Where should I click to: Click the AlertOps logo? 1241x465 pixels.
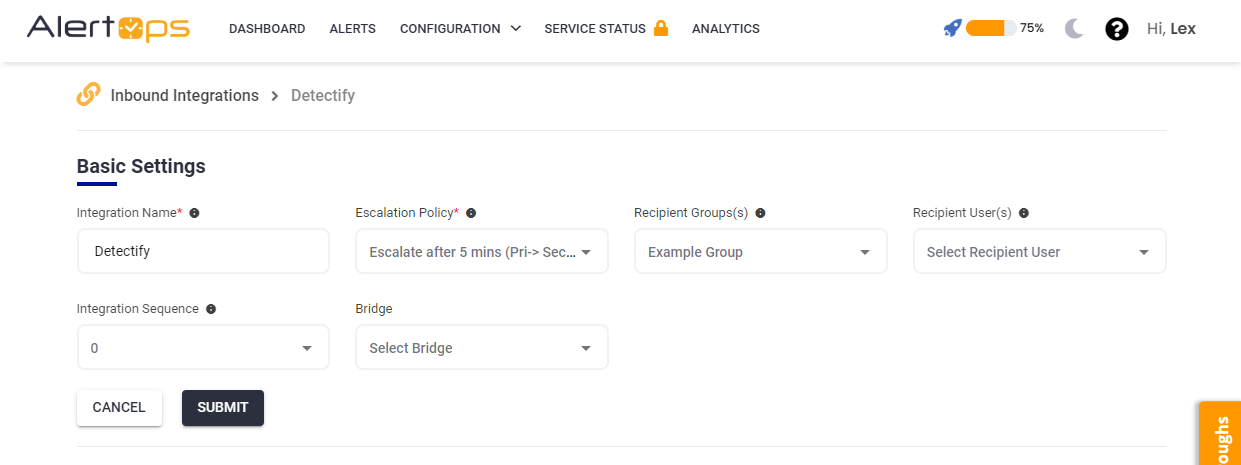pos(108,28)
